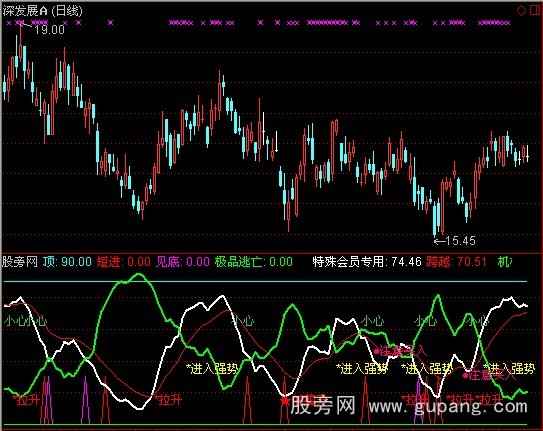
Task: Click the *拉升 label at far left
Action: coord(26,400)
